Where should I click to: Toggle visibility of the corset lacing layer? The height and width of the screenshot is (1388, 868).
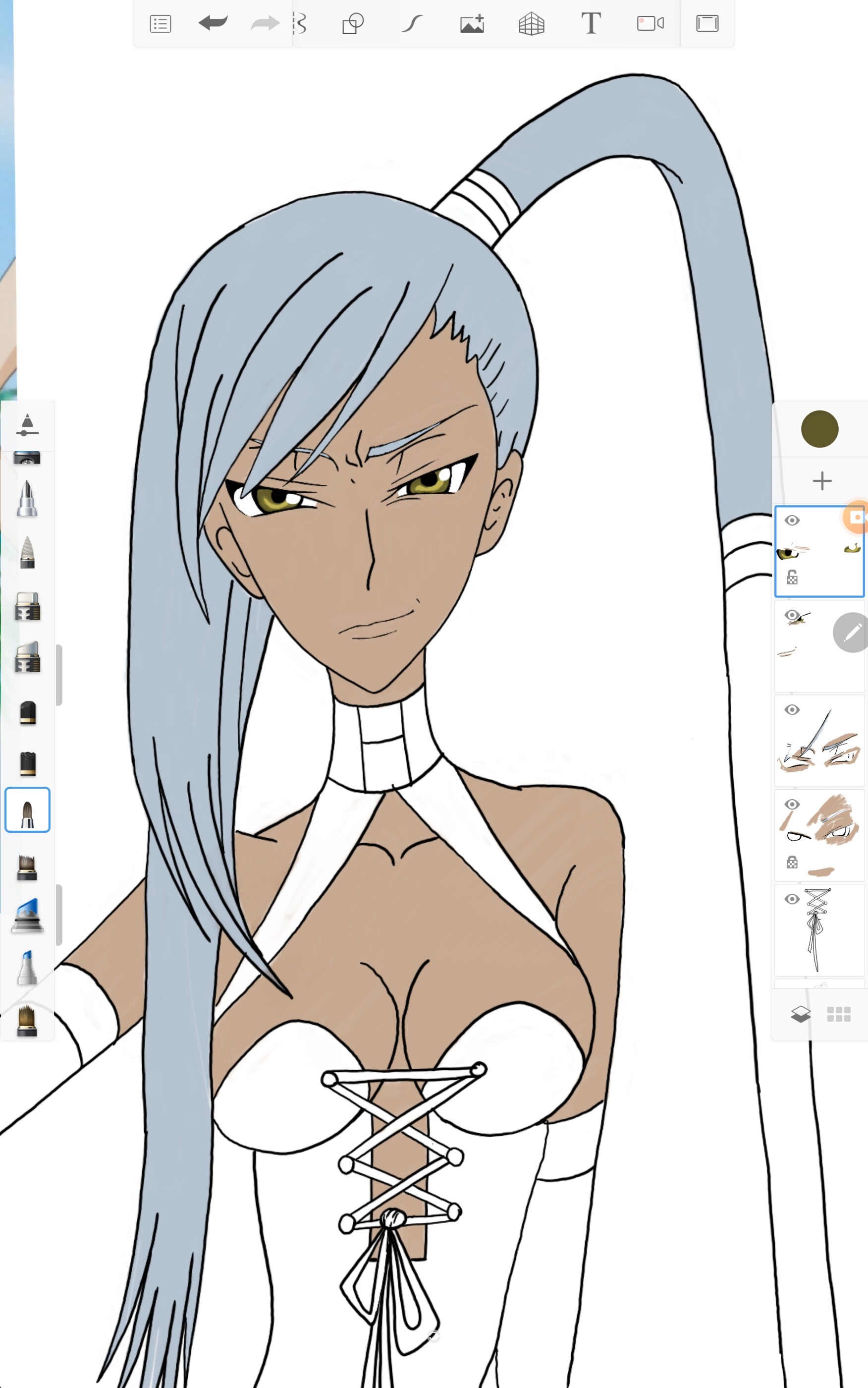click(792, 899)
